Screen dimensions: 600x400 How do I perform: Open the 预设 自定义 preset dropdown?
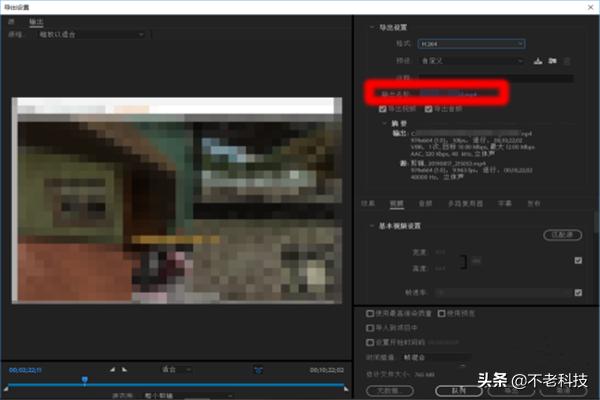(471, 61)
